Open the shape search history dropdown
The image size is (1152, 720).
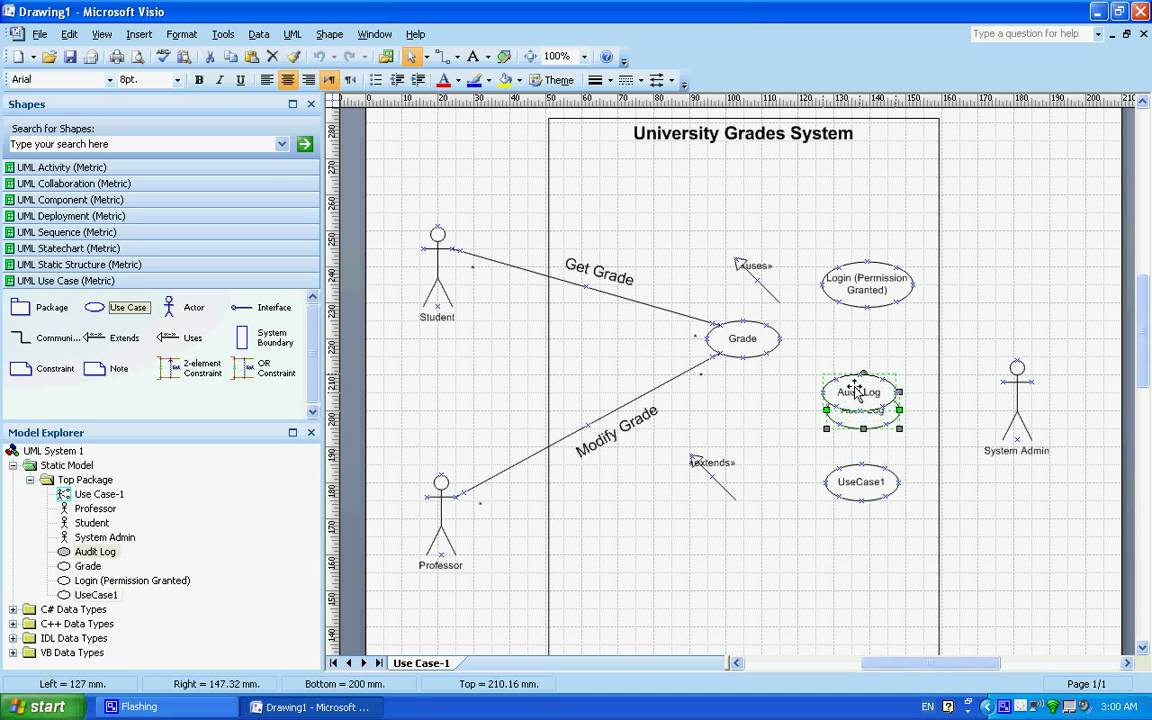282,144
